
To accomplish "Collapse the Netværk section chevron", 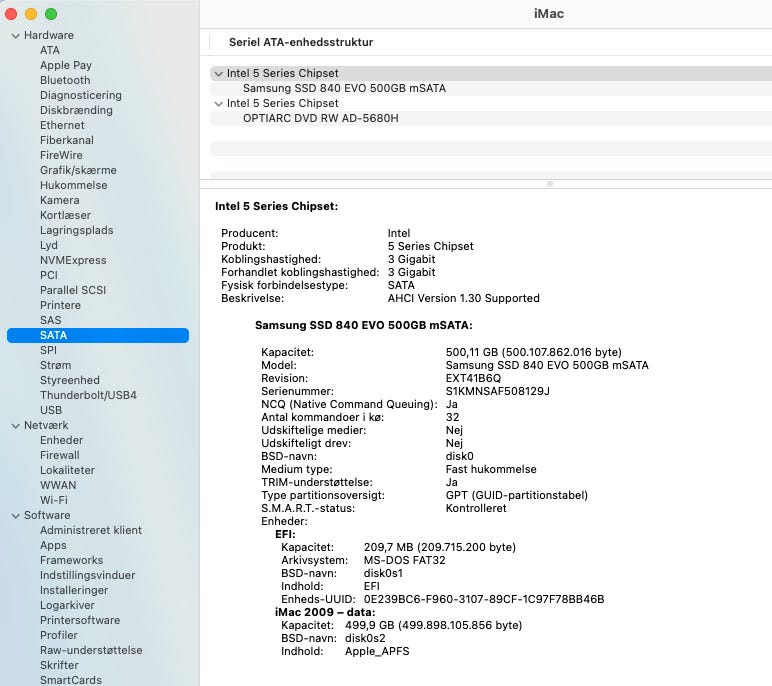I will [x=16, y=426].
